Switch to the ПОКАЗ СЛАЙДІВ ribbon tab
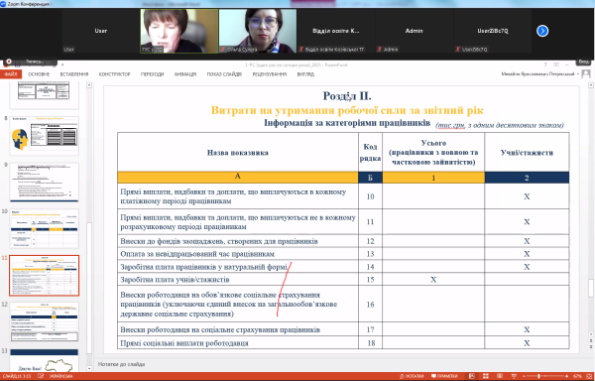The width and height of the screenshot is (595, 381). coord(224,74)
